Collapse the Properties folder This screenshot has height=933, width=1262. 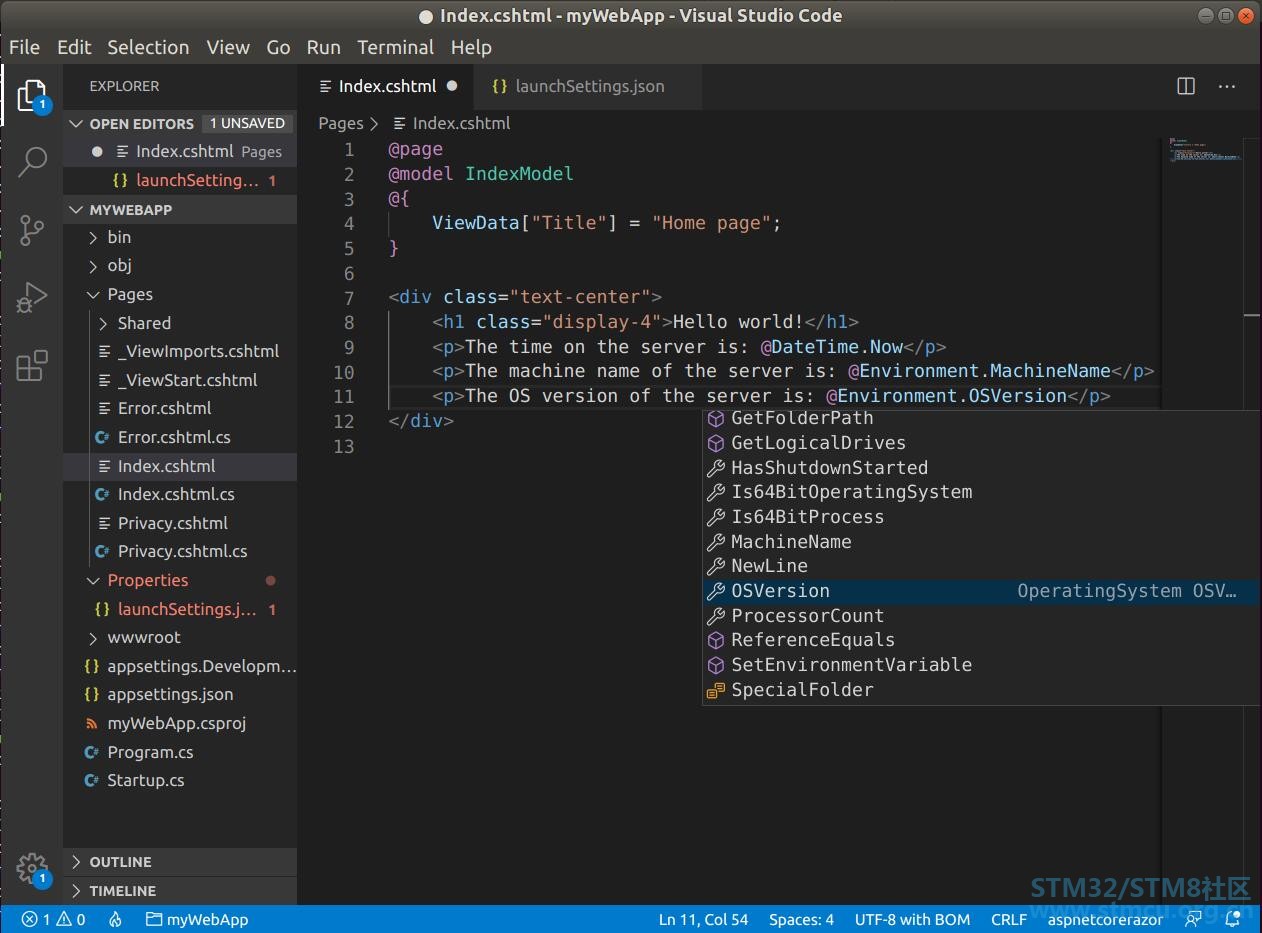180,580
